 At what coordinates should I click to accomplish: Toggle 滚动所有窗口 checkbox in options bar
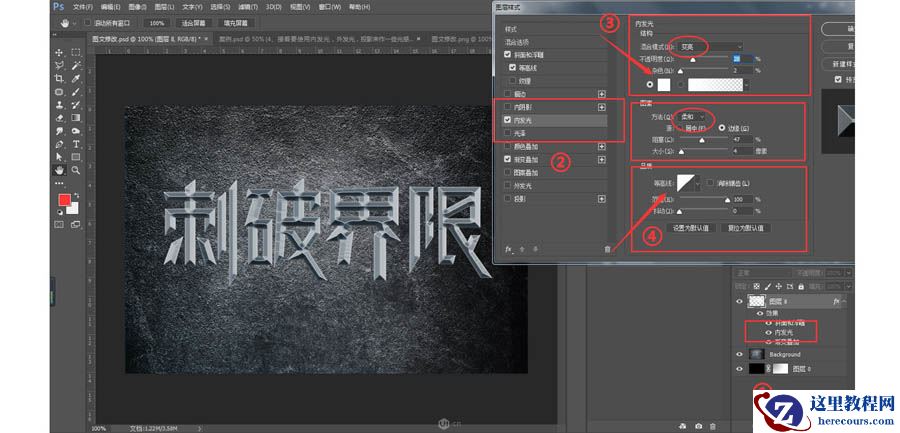(x=88, y=23)
